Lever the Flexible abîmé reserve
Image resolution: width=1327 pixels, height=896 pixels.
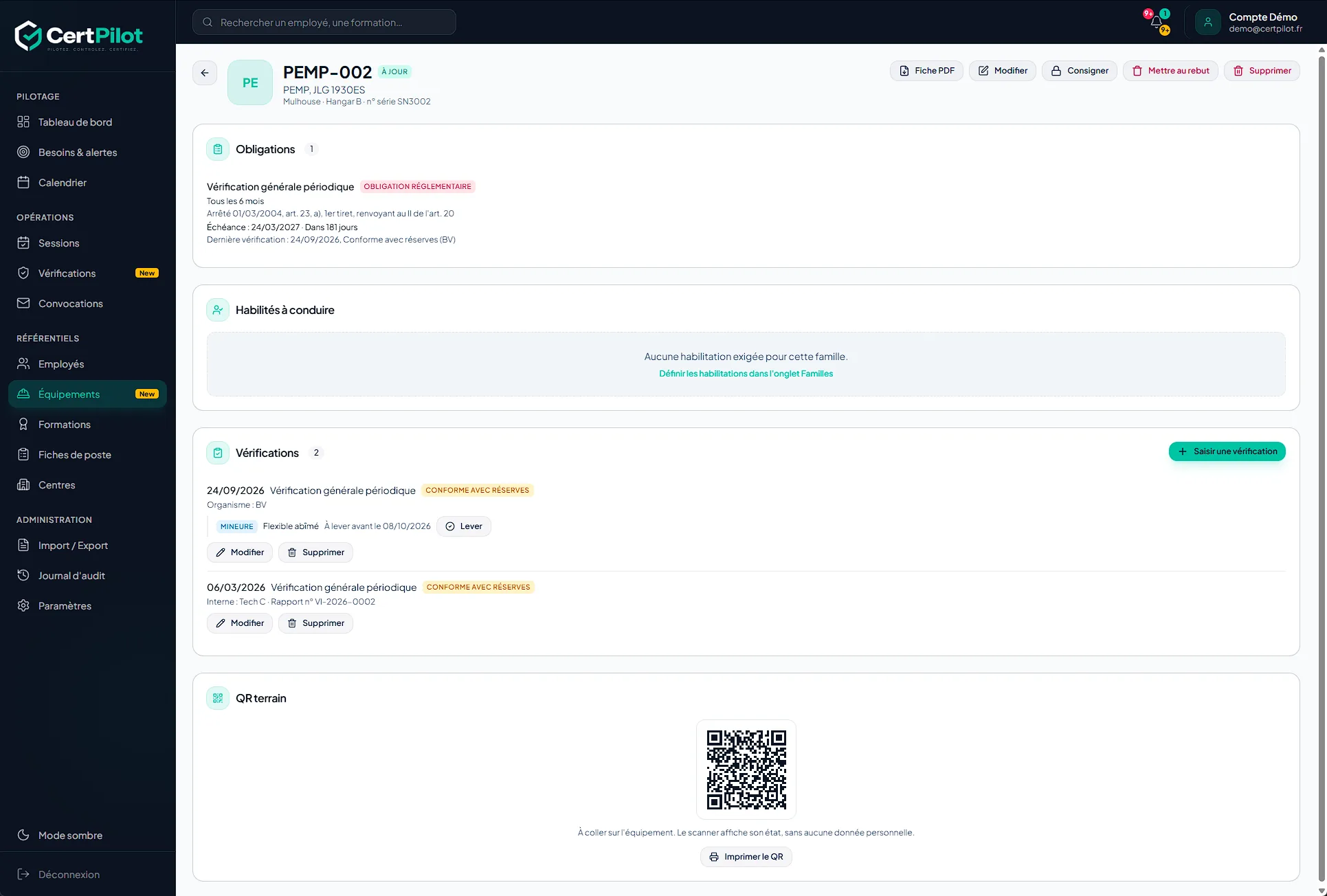464,526
